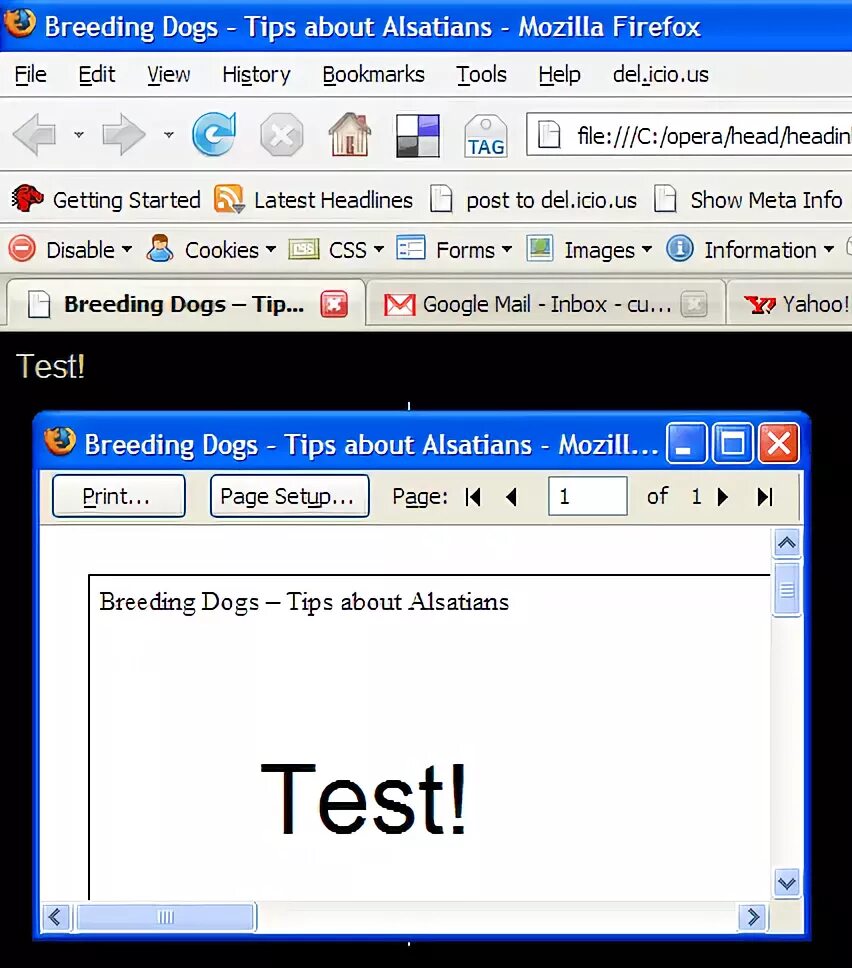Go back with the Back arrow
This screenshot has height=968, width=852.
pyautogui.click(x=35, y=134)
